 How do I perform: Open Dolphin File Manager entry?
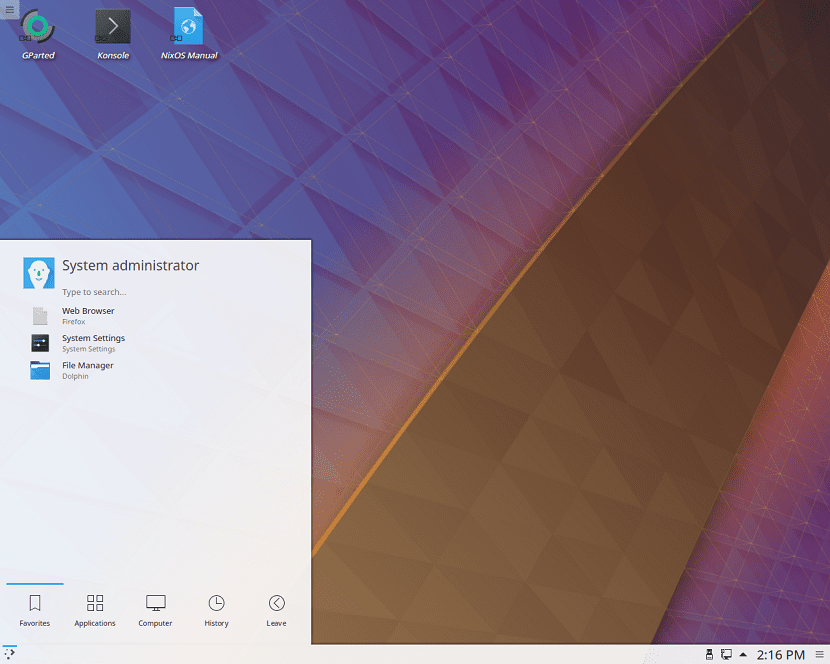87,370
